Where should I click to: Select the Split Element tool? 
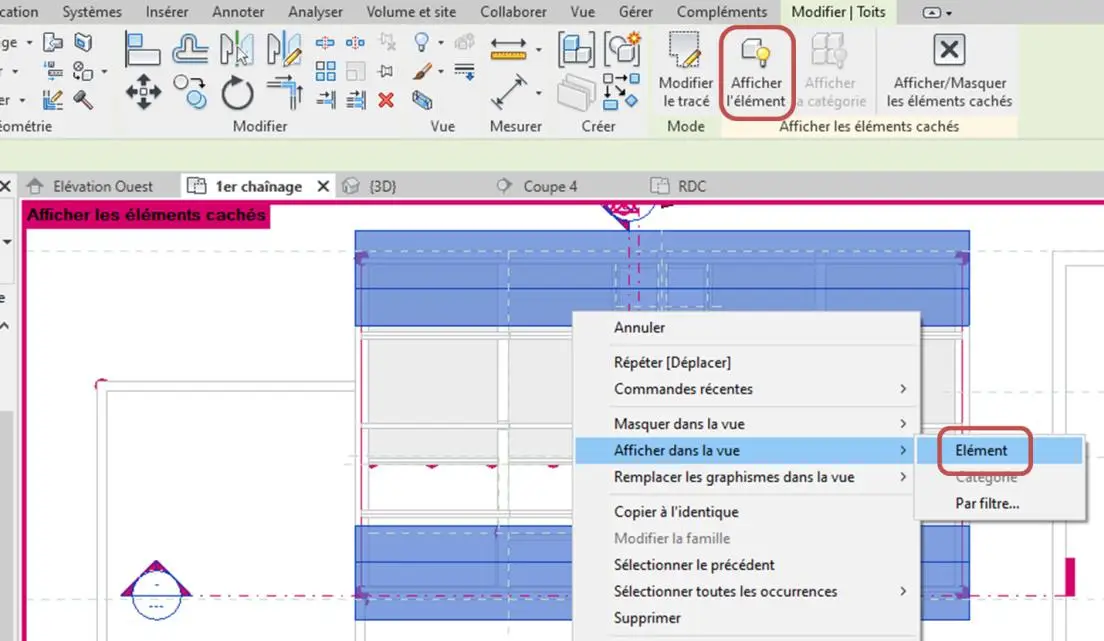325,43
